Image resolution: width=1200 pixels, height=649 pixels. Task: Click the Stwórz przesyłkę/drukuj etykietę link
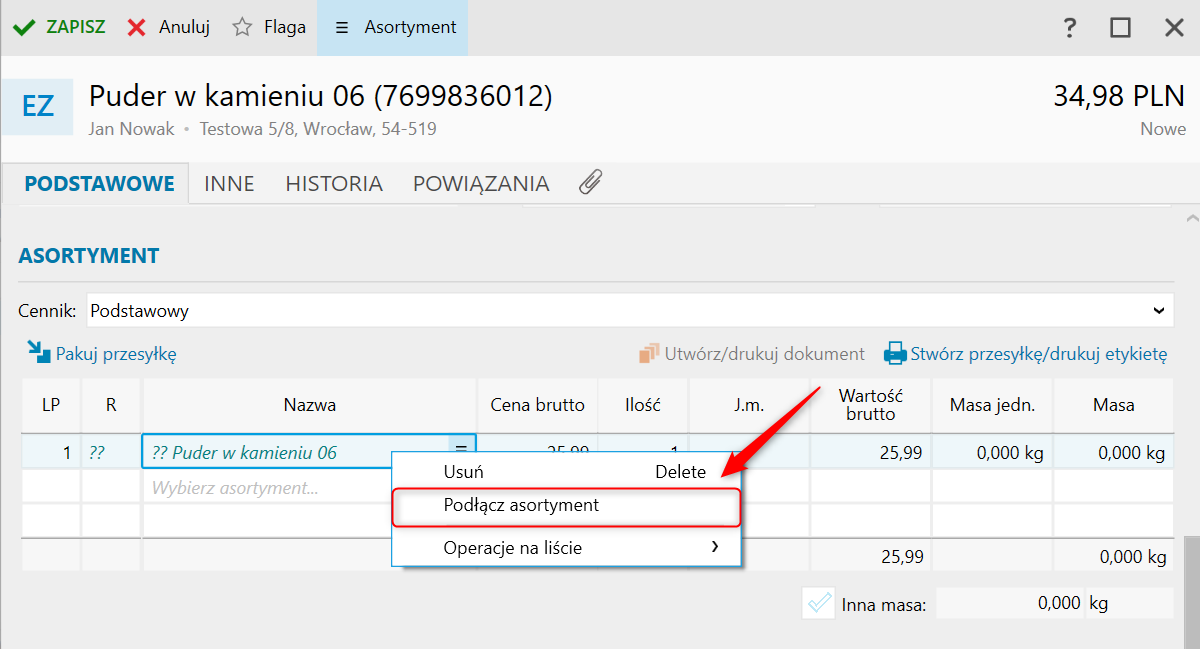[1038, 354]
